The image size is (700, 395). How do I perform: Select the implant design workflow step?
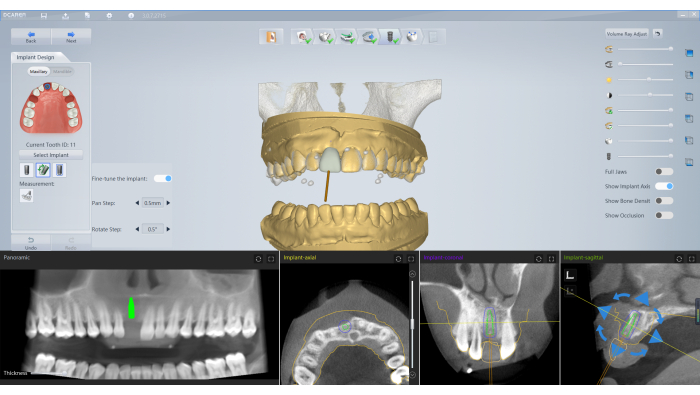point(390,37)
